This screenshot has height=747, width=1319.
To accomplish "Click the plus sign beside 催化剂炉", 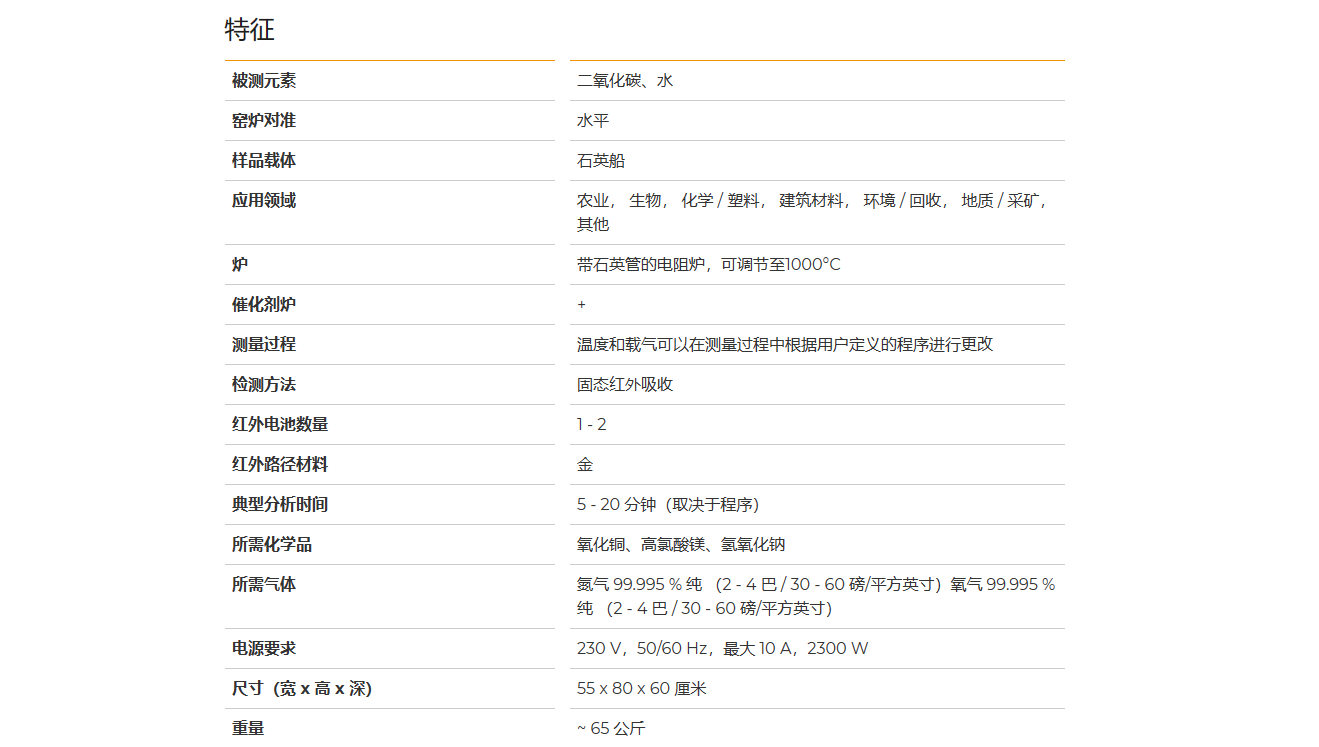I will [x=582, y=304].
